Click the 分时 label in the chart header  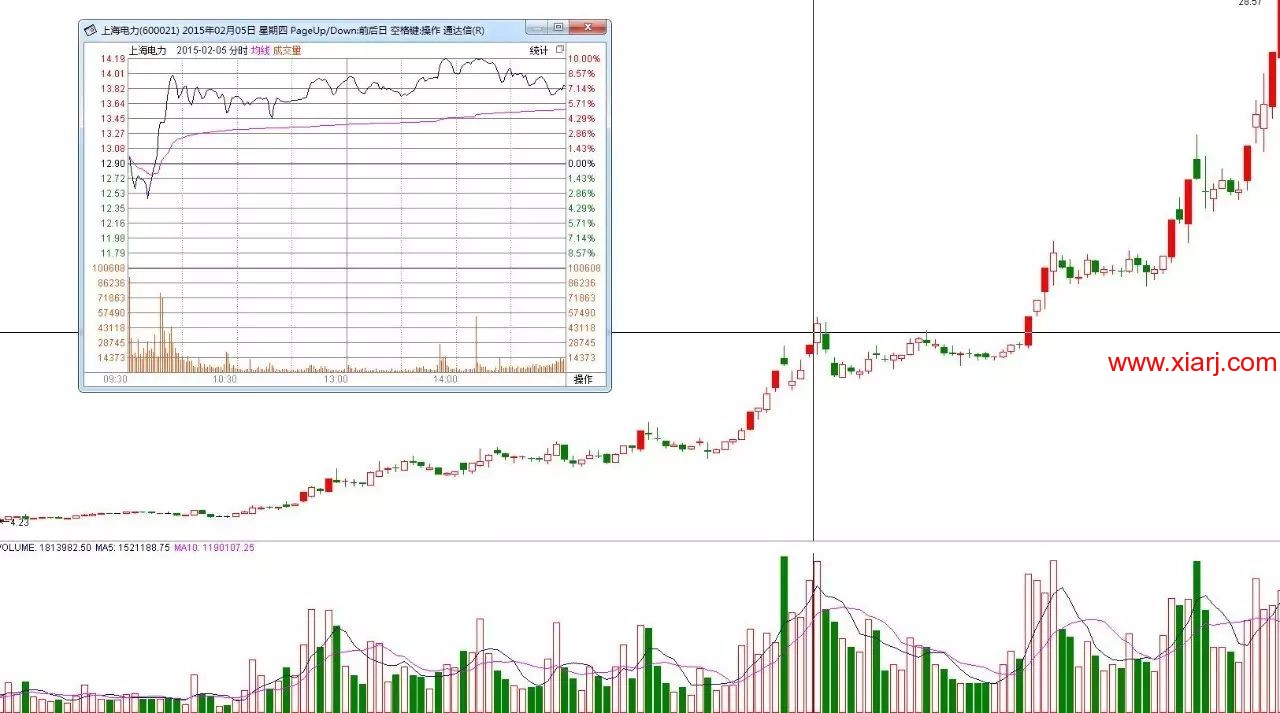point(238,50)
